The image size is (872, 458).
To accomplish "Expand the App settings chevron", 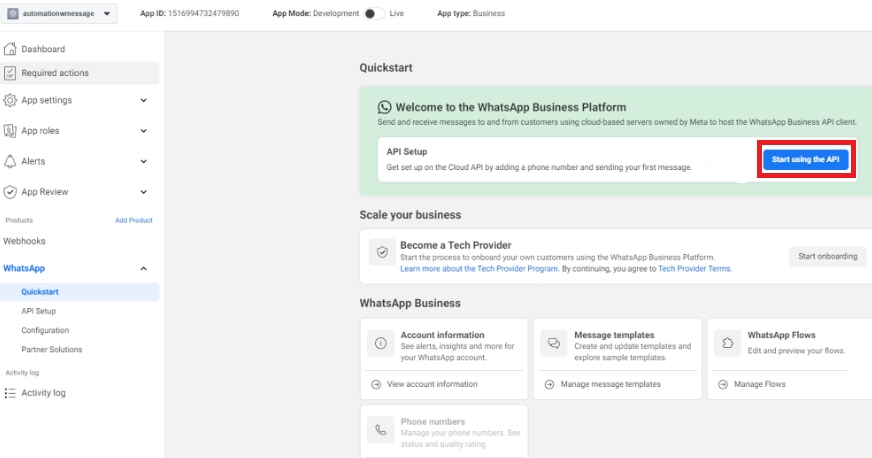I will click(143, 100).
